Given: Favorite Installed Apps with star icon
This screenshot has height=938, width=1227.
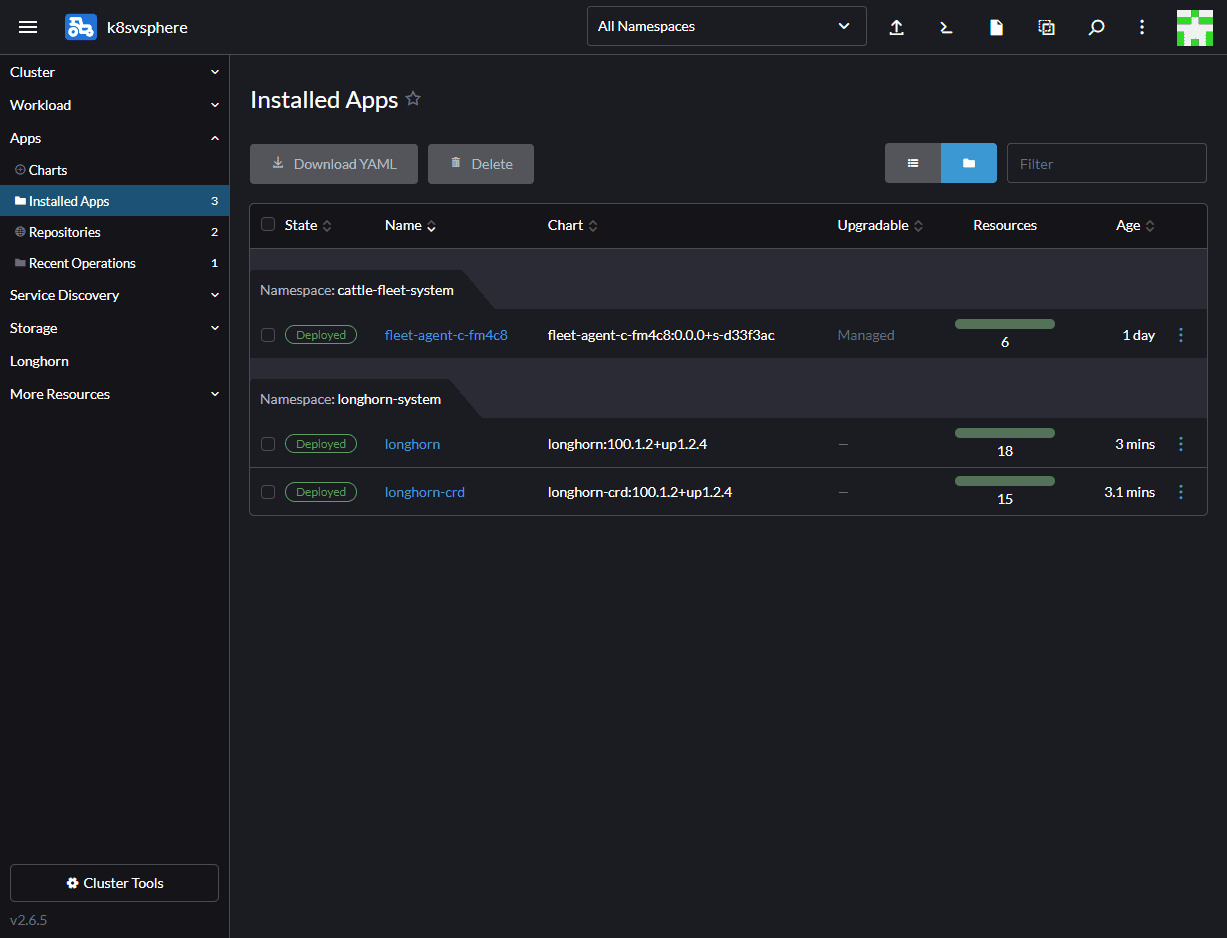Looking at the screenshot, I should tap(413, 99).
